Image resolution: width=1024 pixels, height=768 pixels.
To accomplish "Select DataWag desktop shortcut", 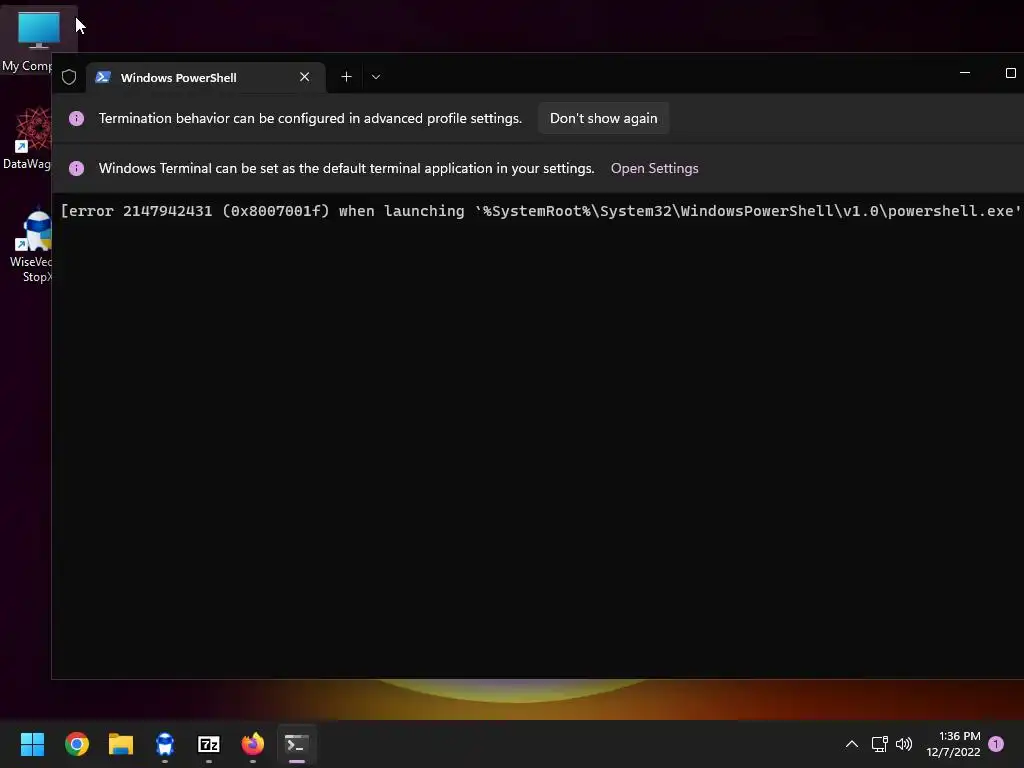I will tap(27, 138).
